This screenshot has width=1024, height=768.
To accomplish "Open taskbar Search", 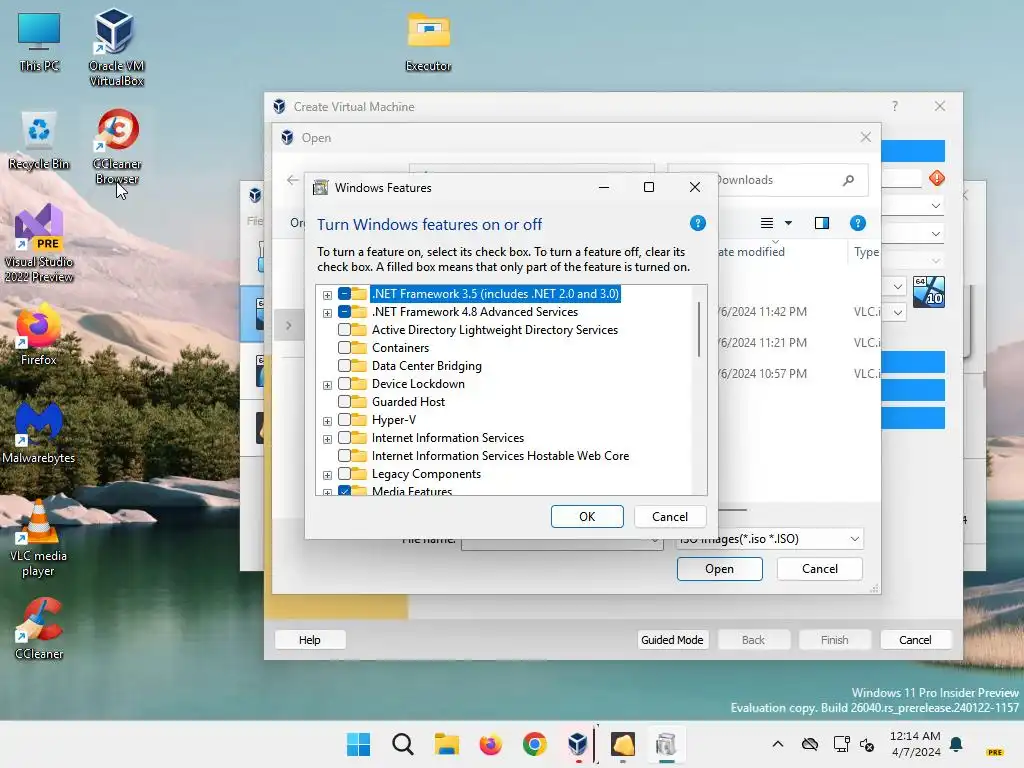I will pyautogui.click(x=402, y=744).
